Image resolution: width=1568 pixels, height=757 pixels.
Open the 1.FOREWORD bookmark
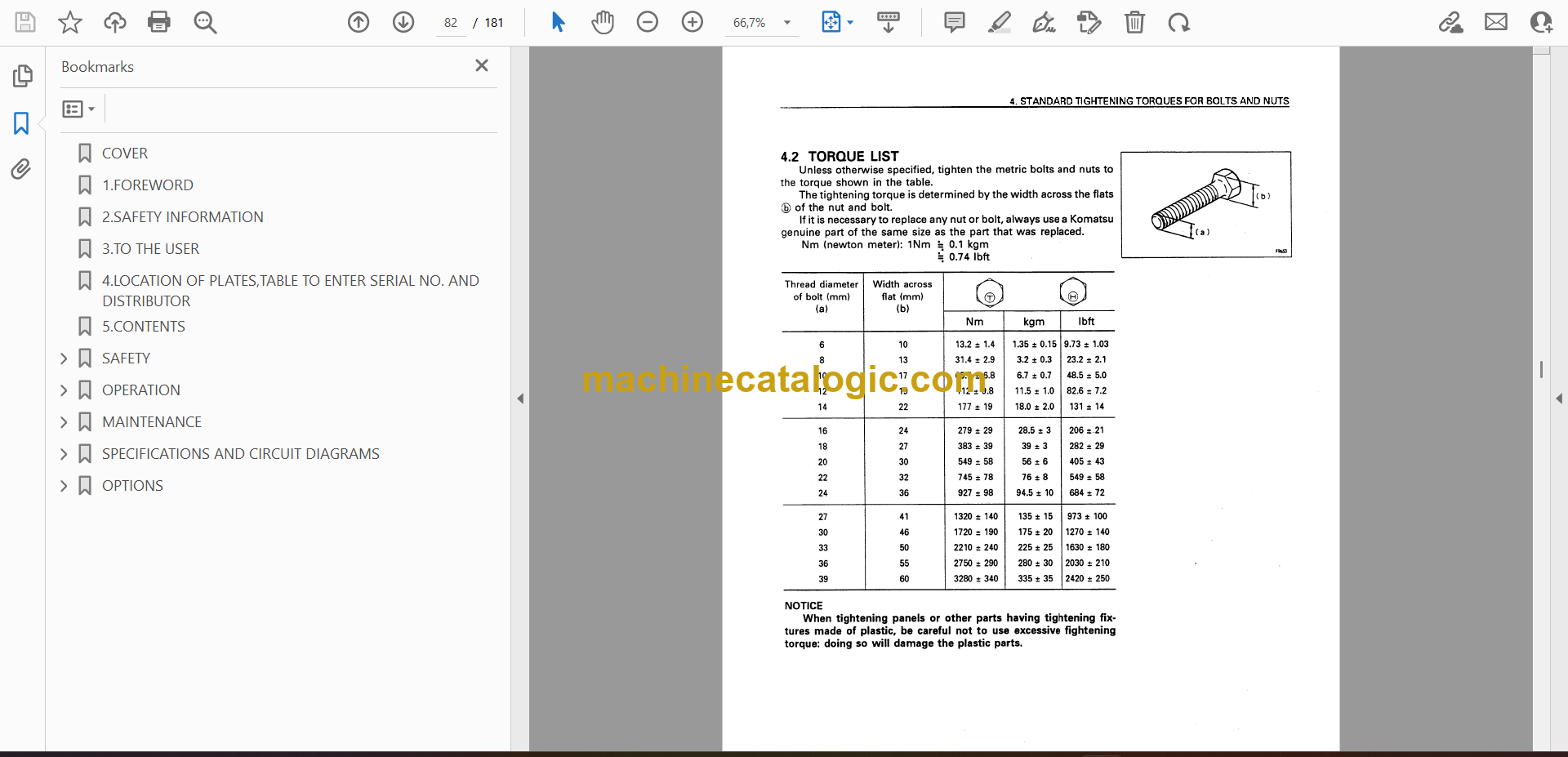148,185
